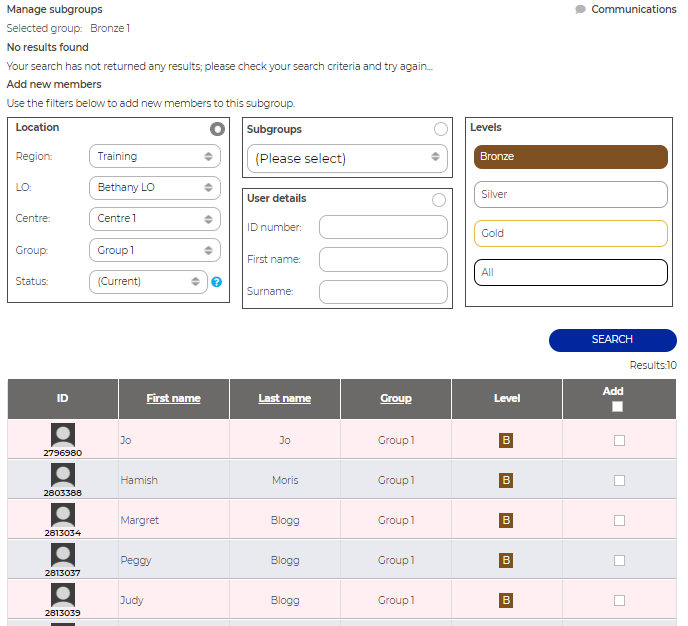Click the ID column header

coord(63,399)
